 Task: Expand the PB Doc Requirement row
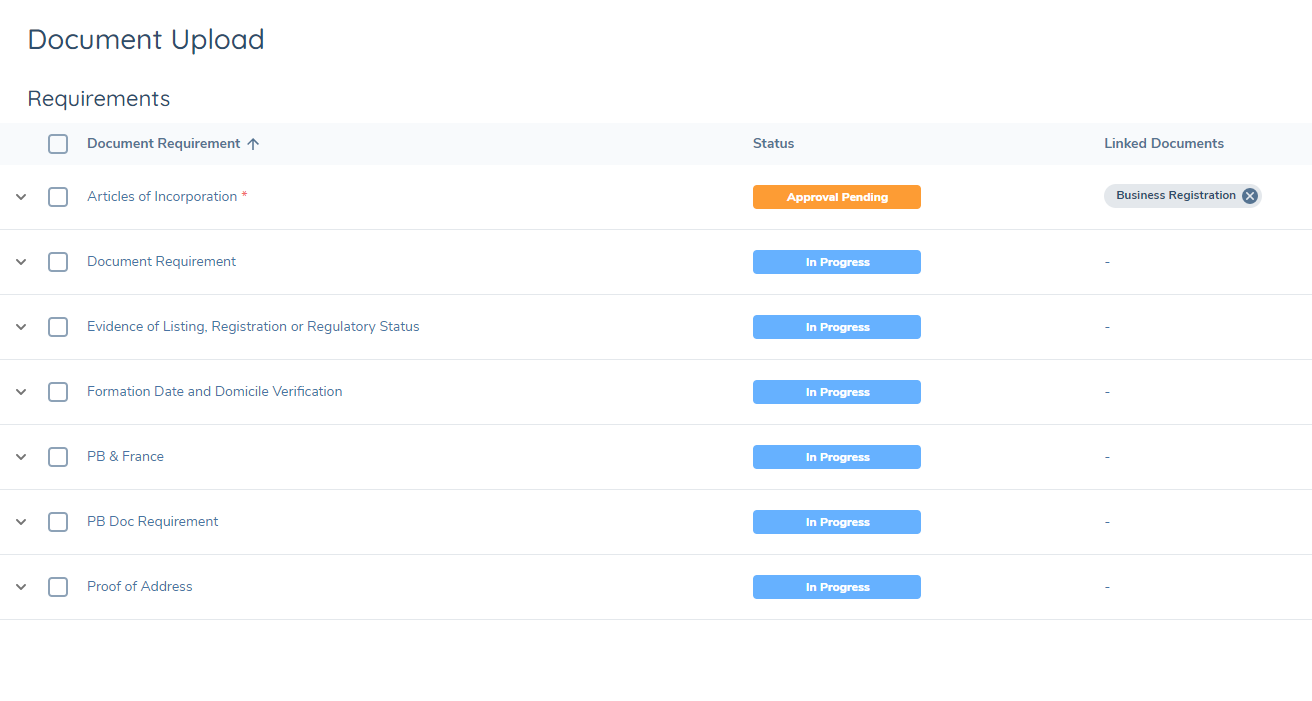[x=21, y=522]
